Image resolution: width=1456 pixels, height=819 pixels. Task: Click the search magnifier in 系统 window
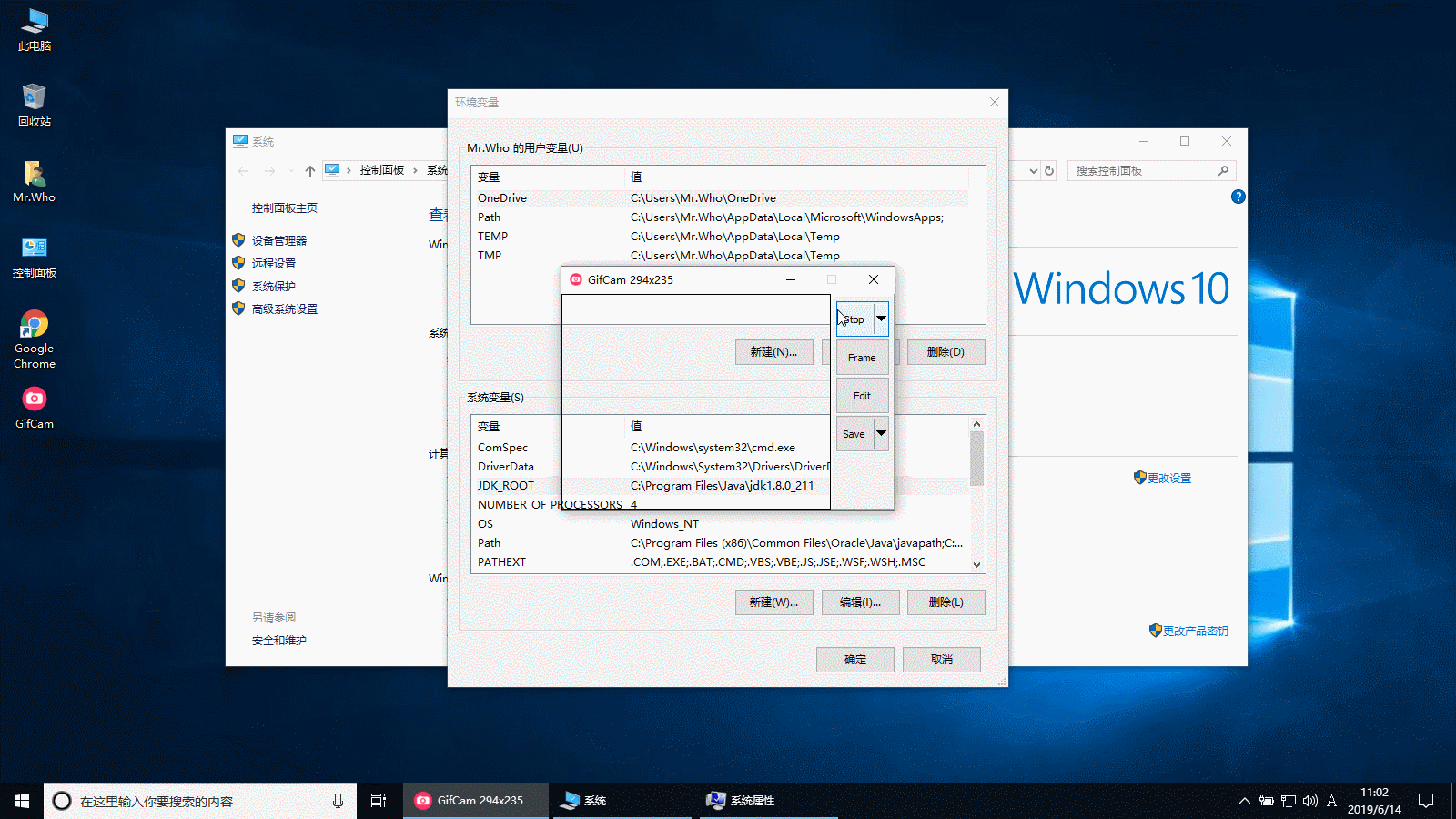(1223, 170)
